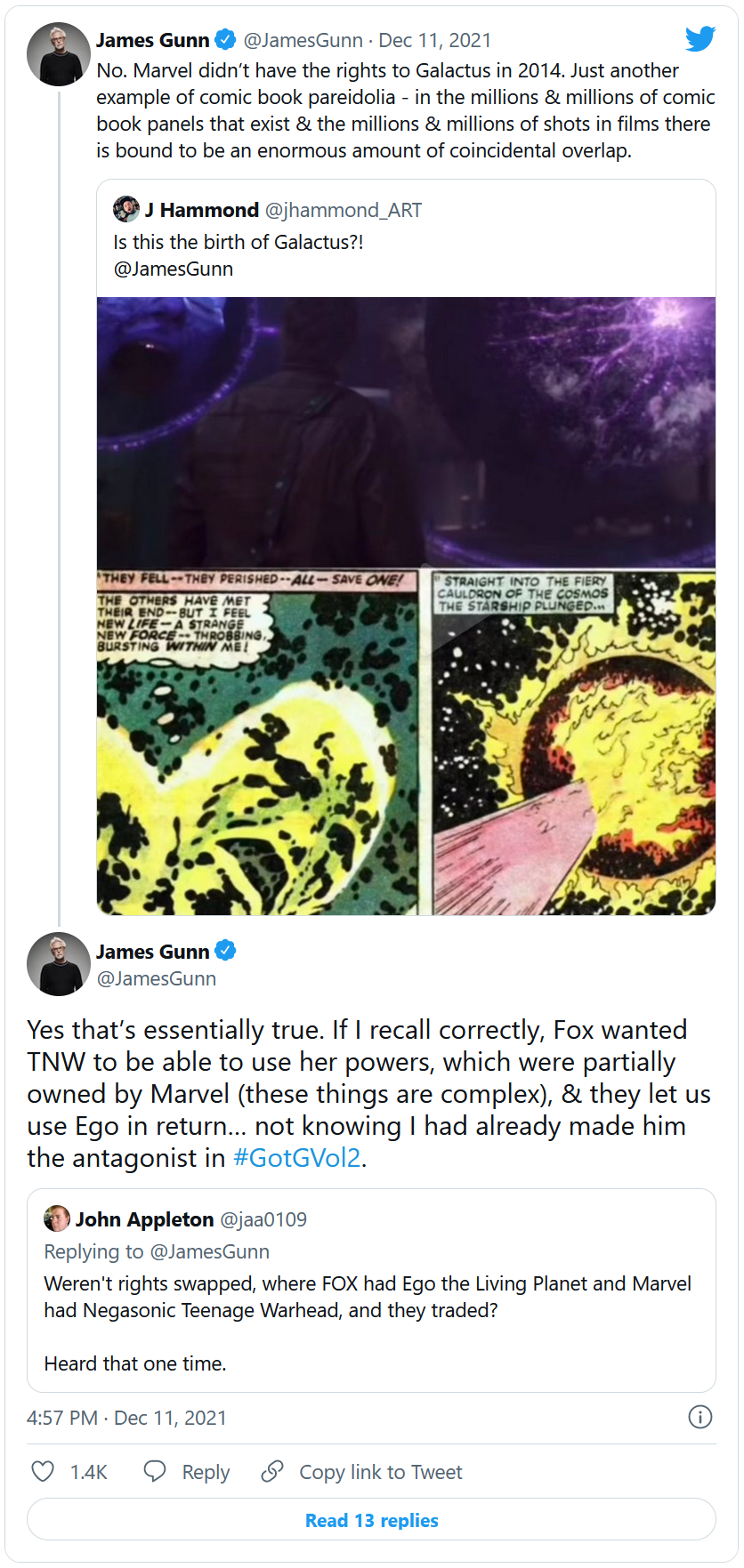Screen dimensions: 744x1568
Task: Click James Gunn's verified badge in top tweet
Action: [226, 39]
